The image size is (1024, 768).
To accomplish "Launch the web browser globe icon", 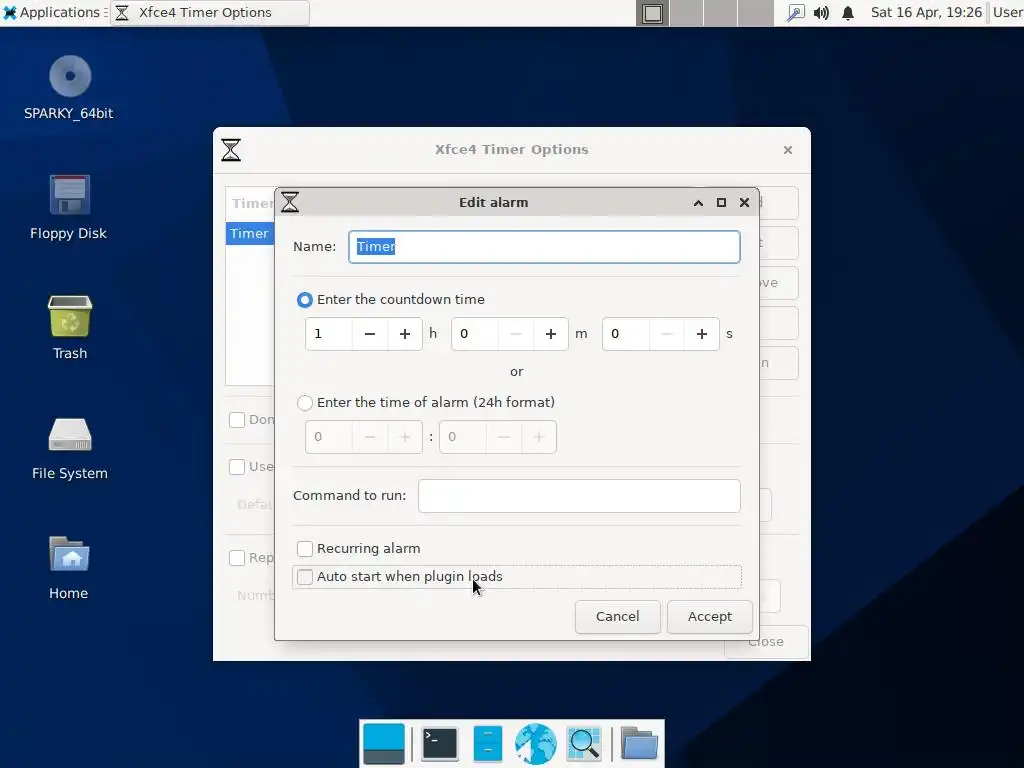I will point(536,744).
